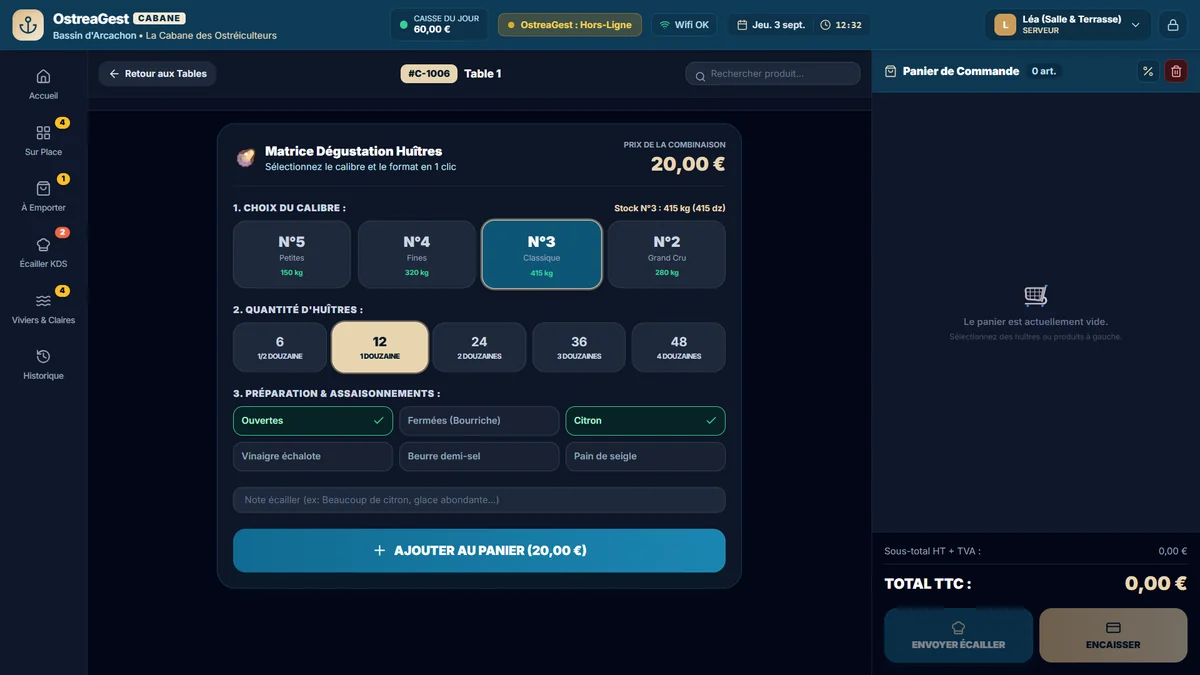This screenshot has width=1200, height=675.
Task: Click the OstreaGest Hors-Ligne status badge
Action: coord(570,25)
